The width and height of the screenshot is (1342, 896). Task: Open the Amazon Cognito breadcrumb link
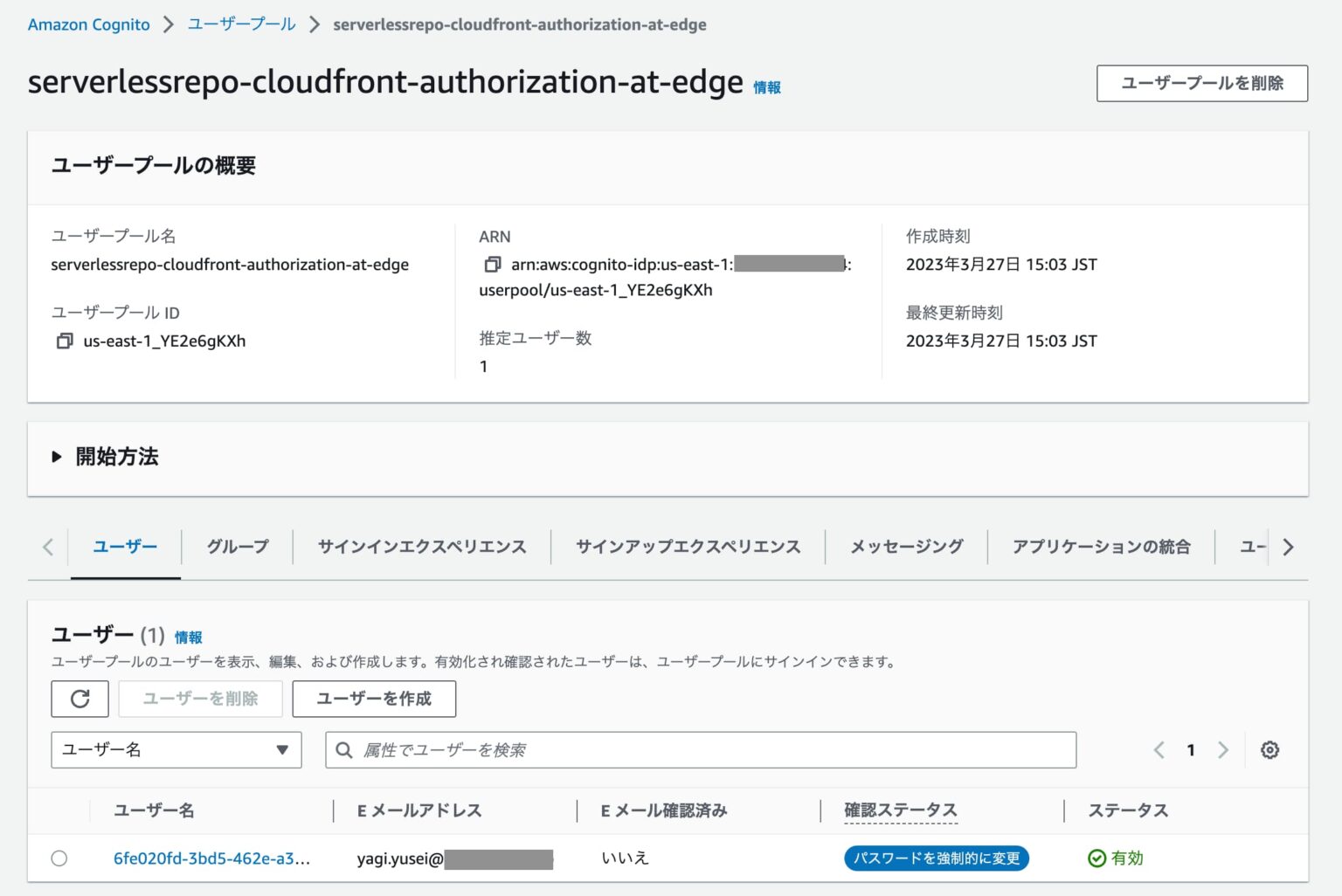[87, 24]
